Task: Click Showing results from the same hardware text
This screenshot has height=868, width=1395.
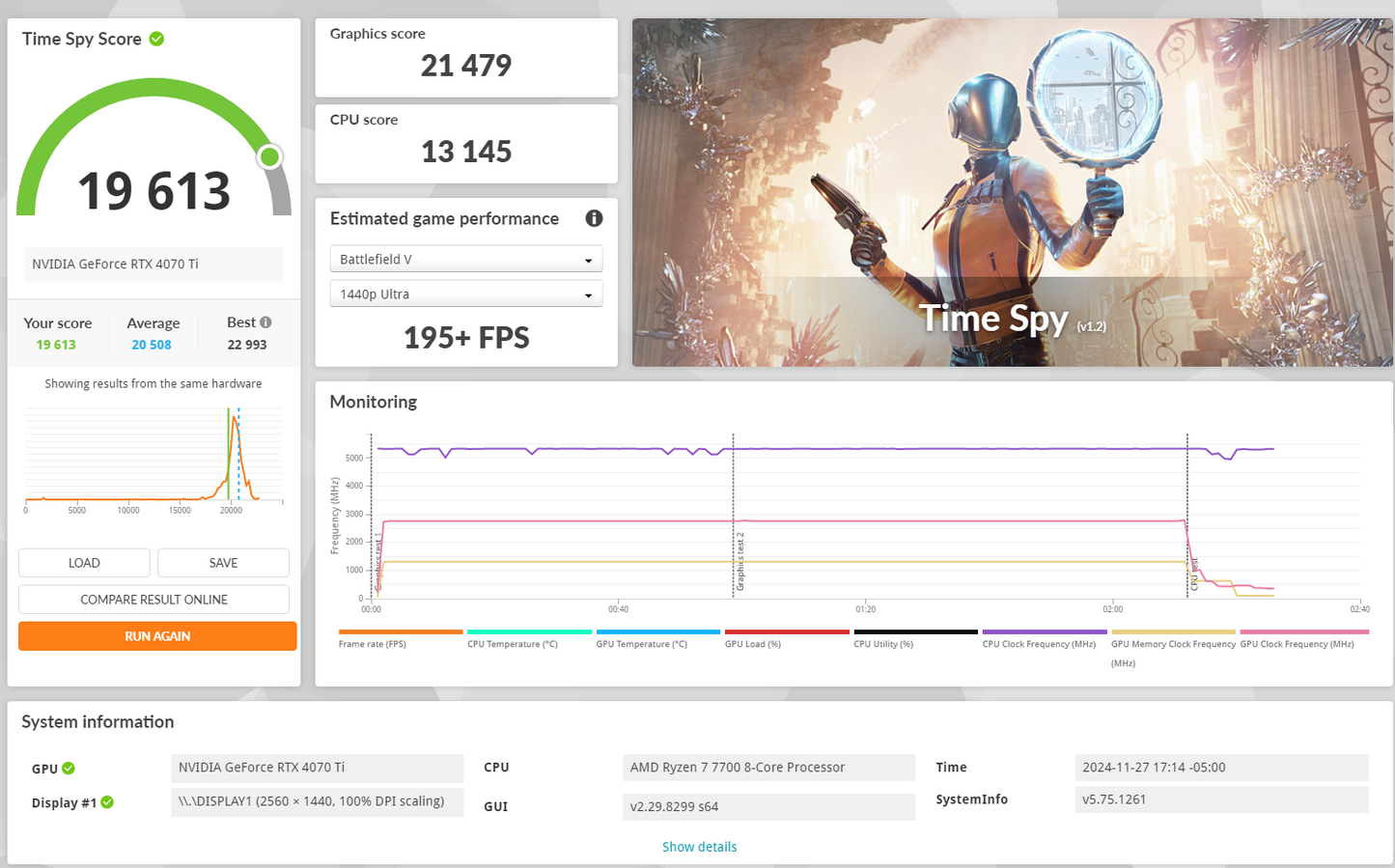Action: (x=153, y=383)
